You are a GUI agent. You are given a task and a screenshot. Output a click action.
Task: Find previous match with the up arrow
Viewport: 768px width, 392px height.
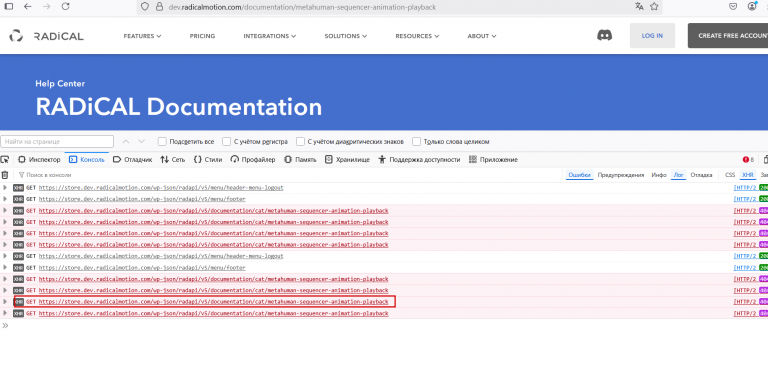[126, 142]
